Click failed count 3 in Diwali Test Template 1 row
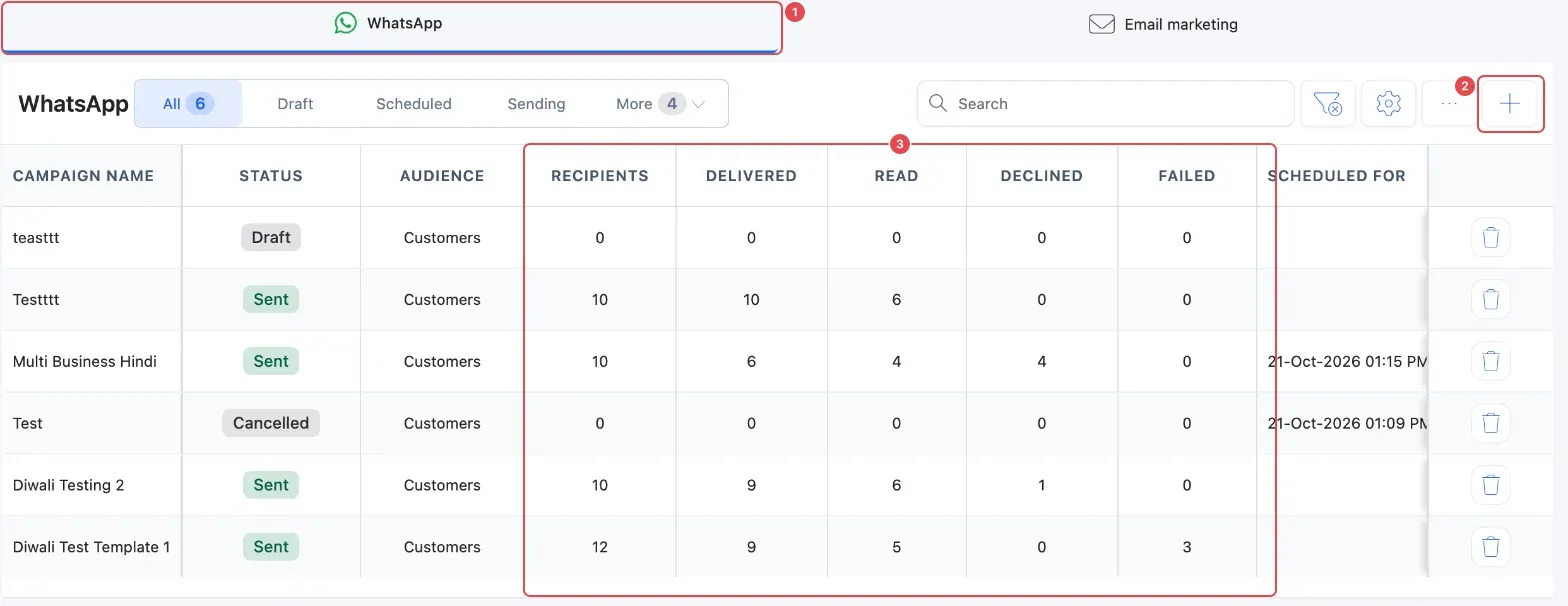 pos(1187,547)
